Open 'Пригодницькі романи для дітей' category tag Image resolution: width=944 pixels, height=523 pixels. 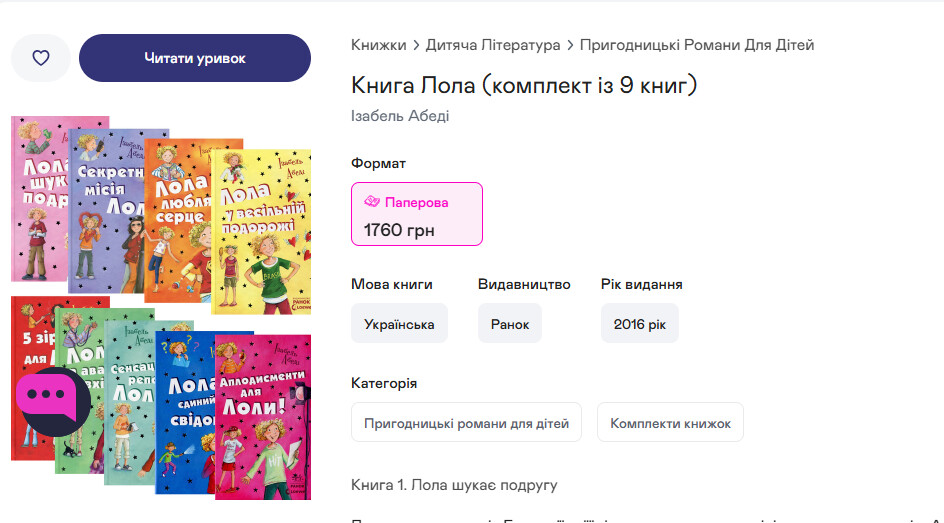(466, 423)
